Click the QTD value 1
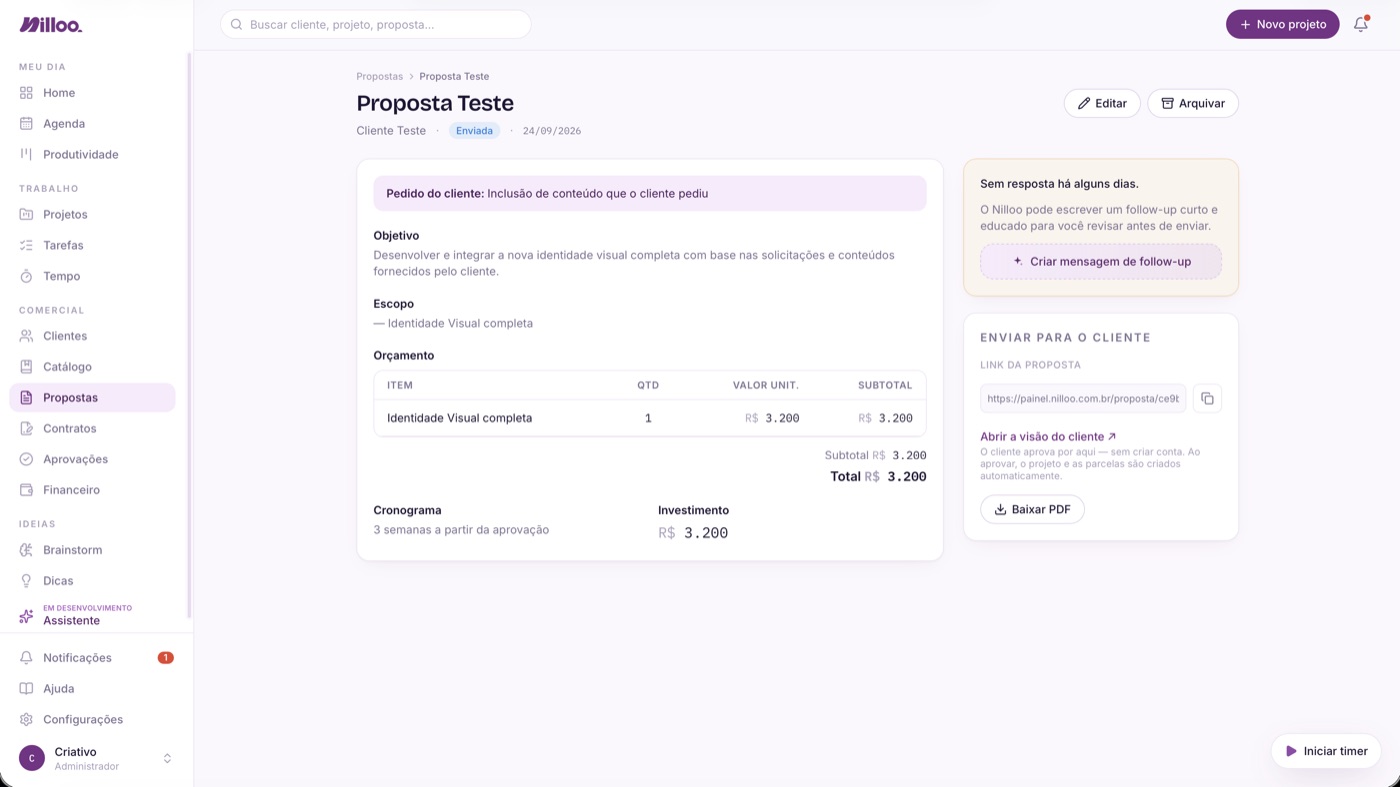 pos(648,418)
